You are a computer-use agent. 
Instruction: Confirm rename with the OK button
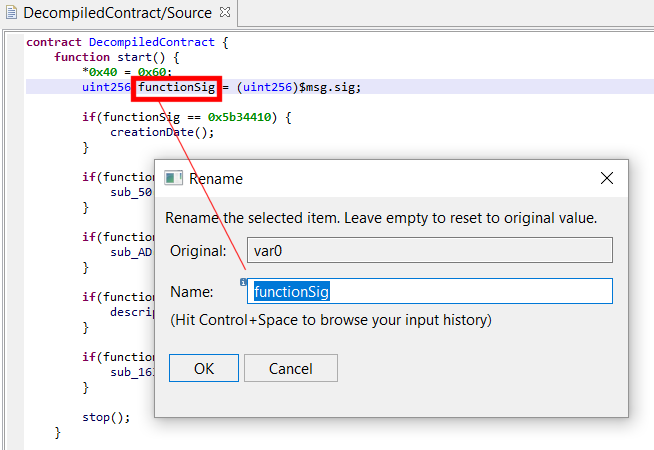pos(204,368)
